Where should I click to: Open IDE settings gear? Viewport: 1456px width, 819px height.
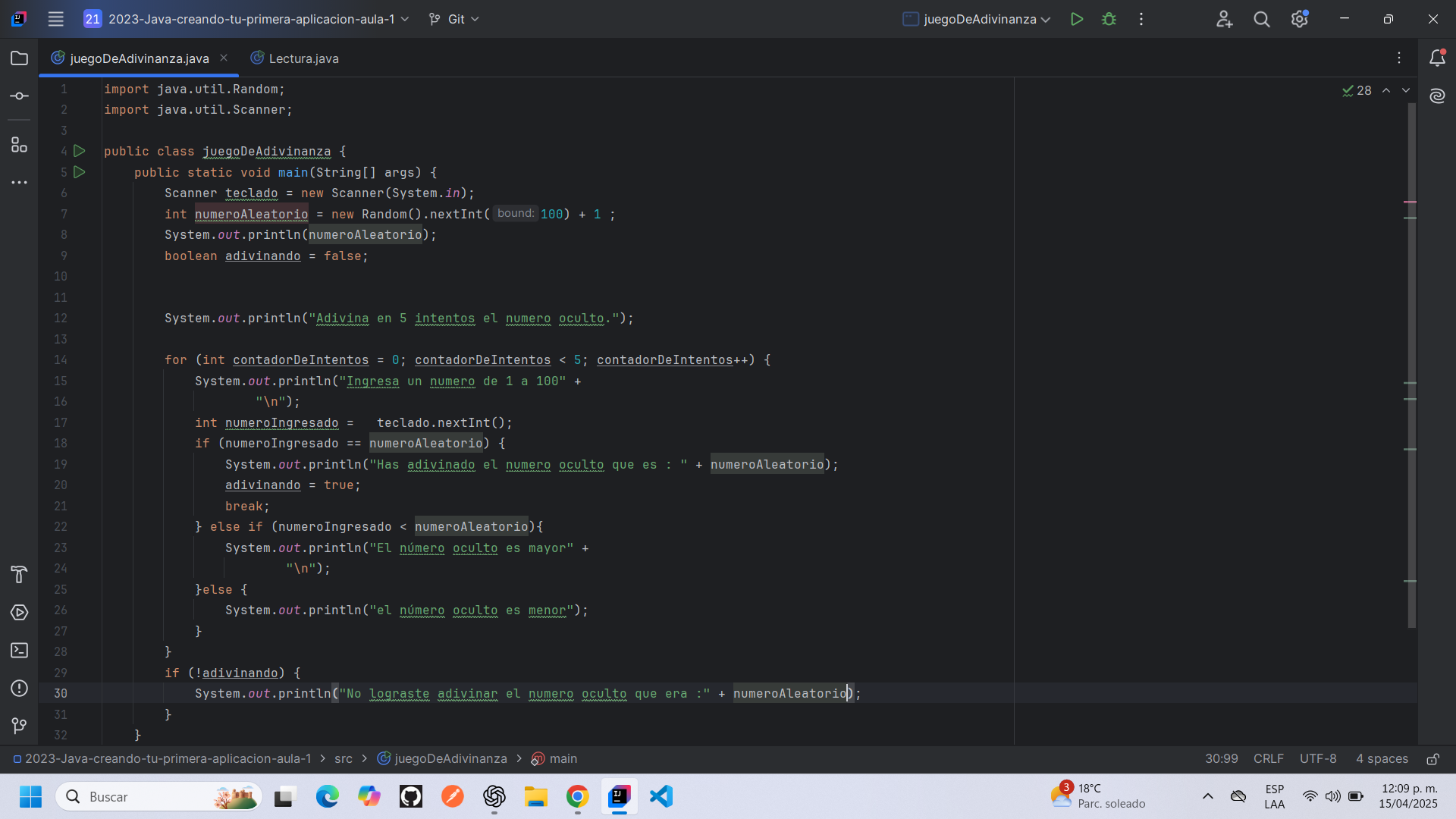(1300, 19)
